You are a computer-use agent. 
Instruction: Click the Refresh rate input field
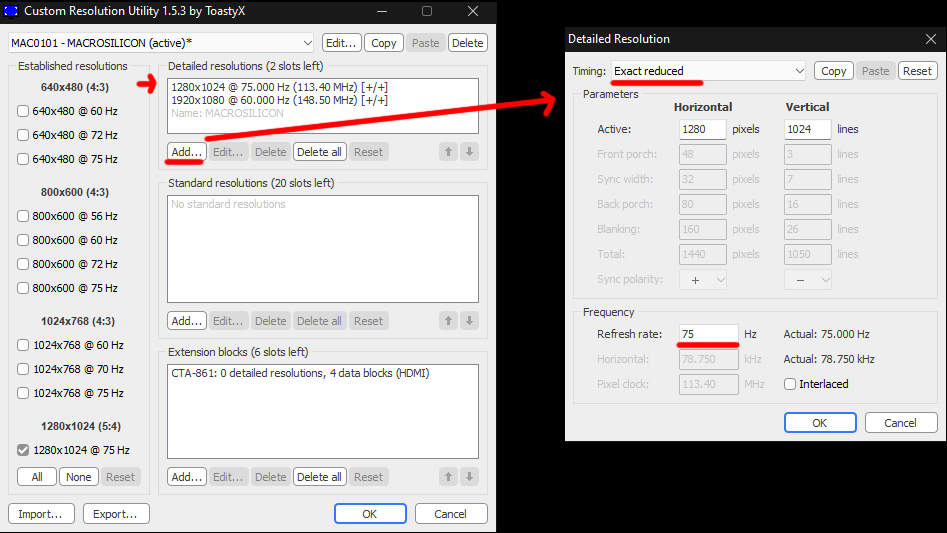click(x=708, y=334)
